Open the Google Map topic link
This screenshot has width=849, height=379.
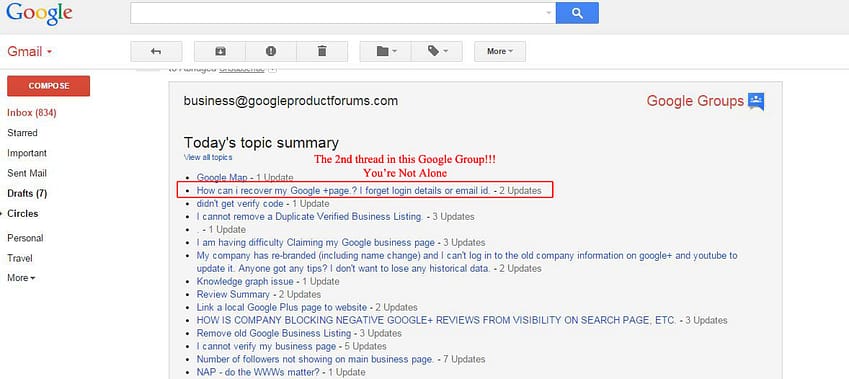pyautogui.click(x=222, y=178)
